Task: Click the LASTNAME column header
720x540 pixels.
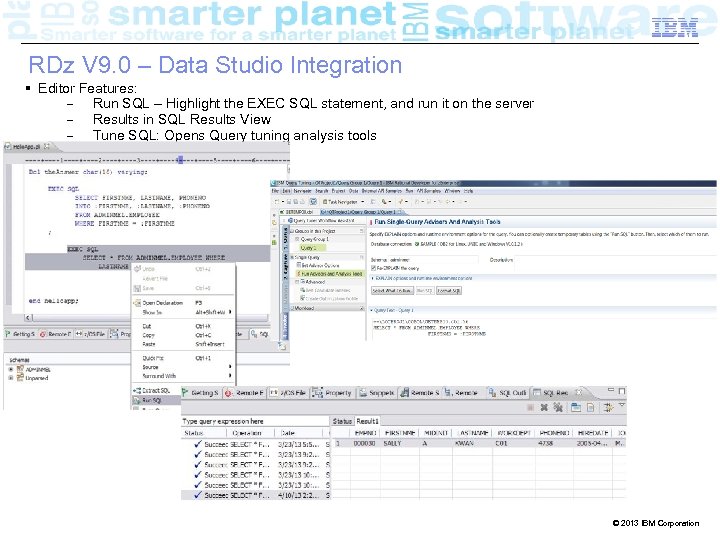Action: coord(473,433)
